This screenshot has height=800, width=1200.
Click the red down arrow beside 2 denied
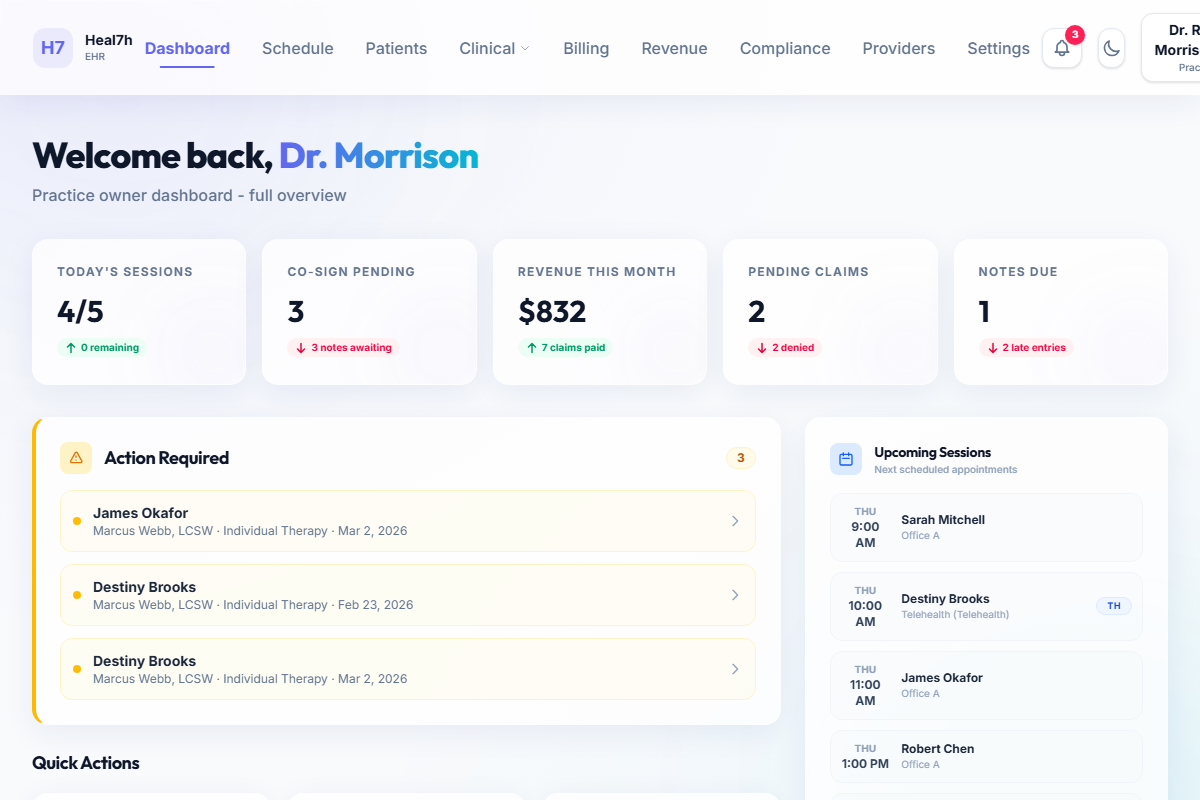pyautogui.click(x=762, y=347)
